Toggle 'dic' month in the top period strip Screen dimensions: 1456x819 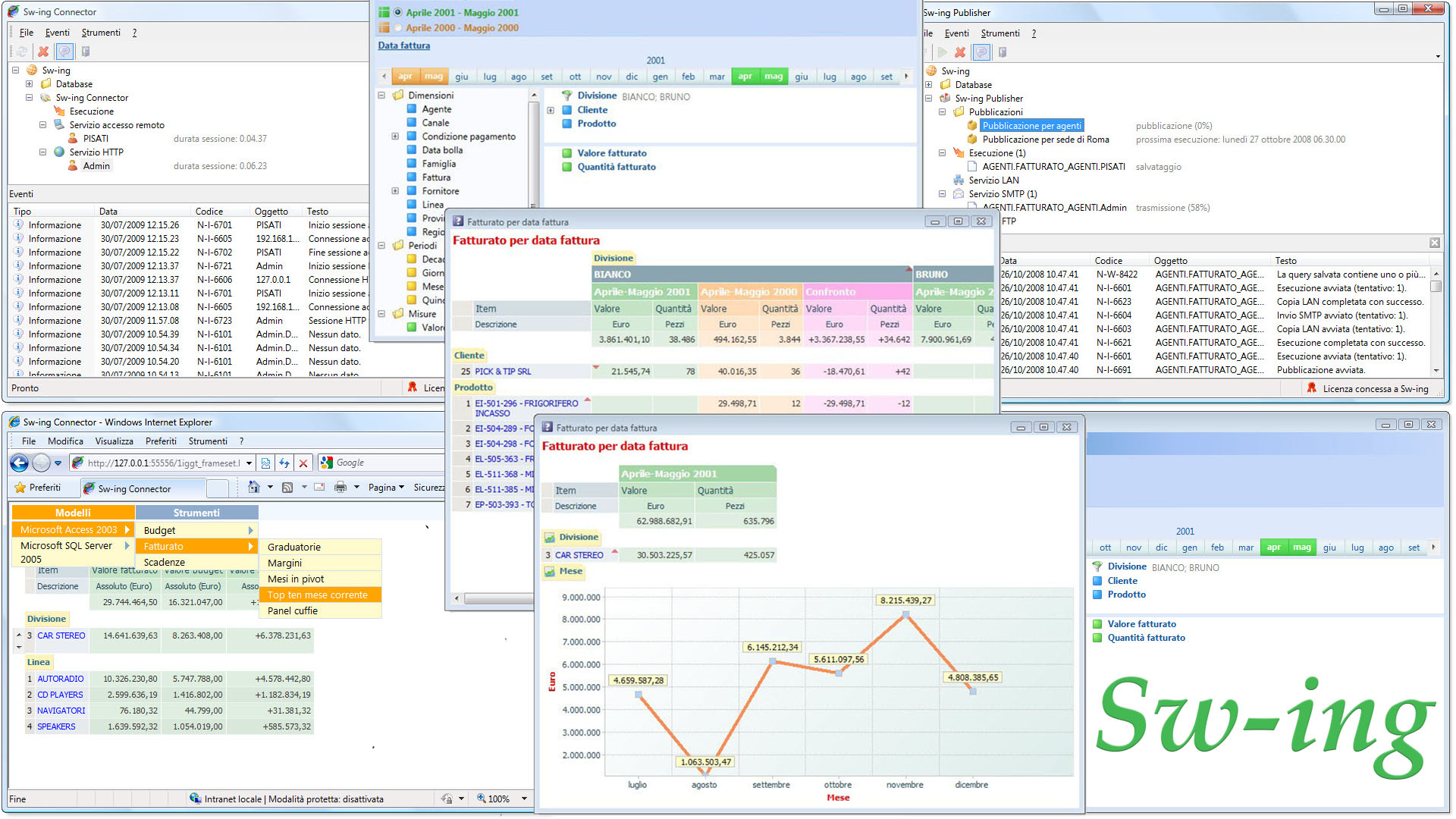632,77
